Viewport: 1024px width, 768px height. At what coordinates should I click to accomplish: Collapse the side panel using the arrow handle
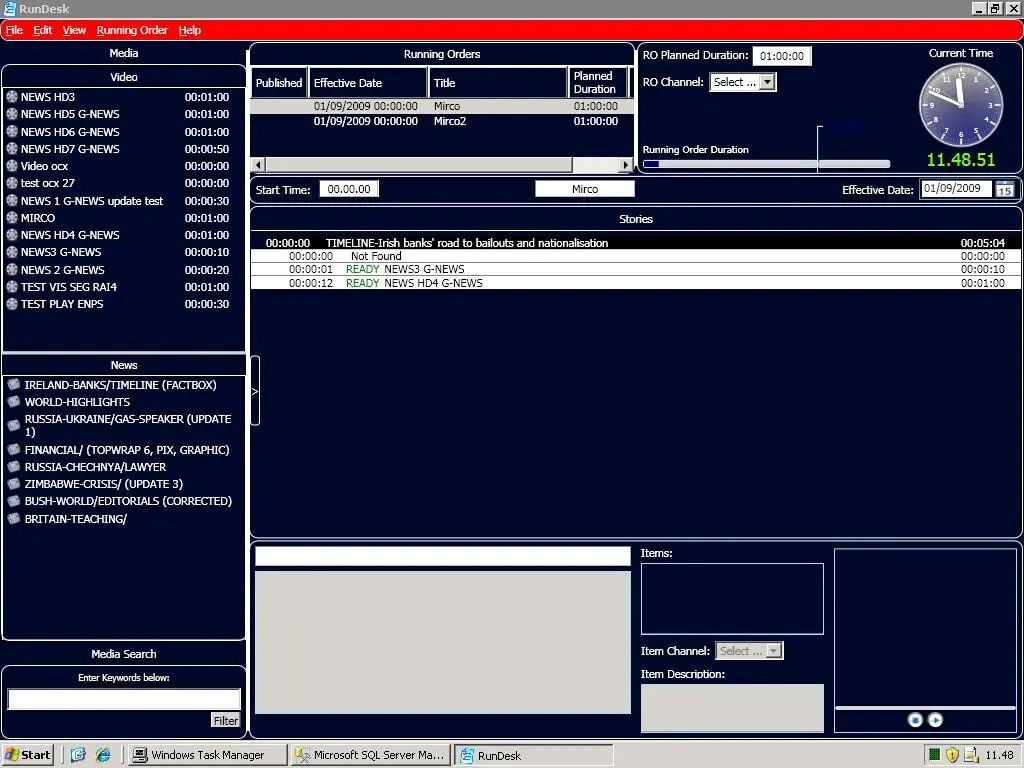(x=255, y=391)
